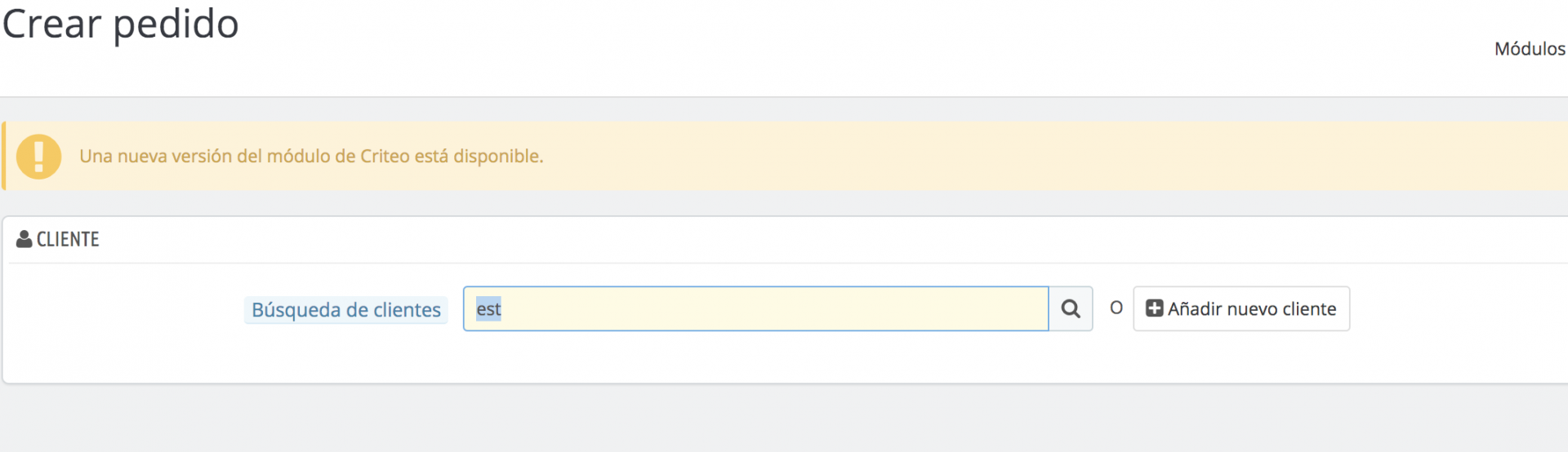This screenshot has width=1568, height=452.
Task: Click the word "clientes" in the search label
Action: click(407, 310)
